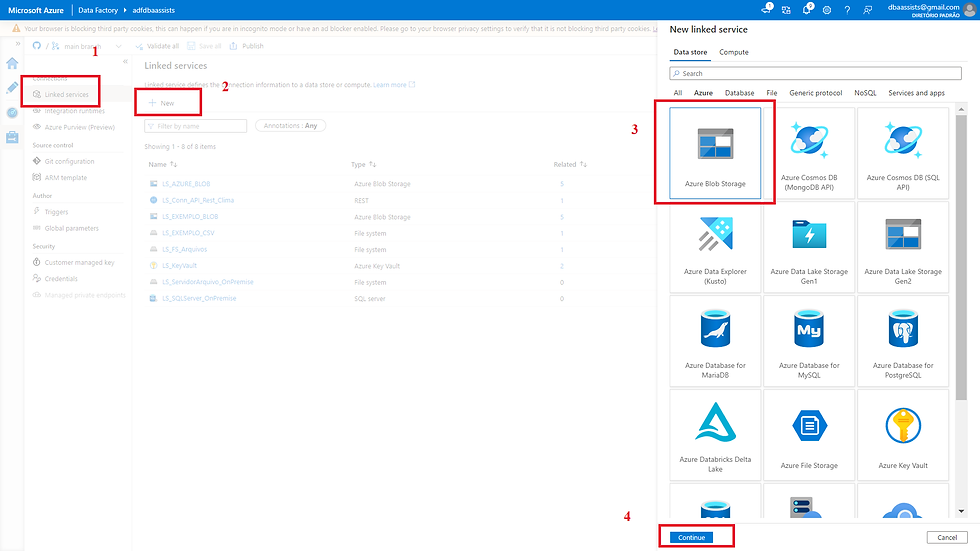Screen dimensions: 980x551
Task: Sort the list by Related column
Action: 569,164
